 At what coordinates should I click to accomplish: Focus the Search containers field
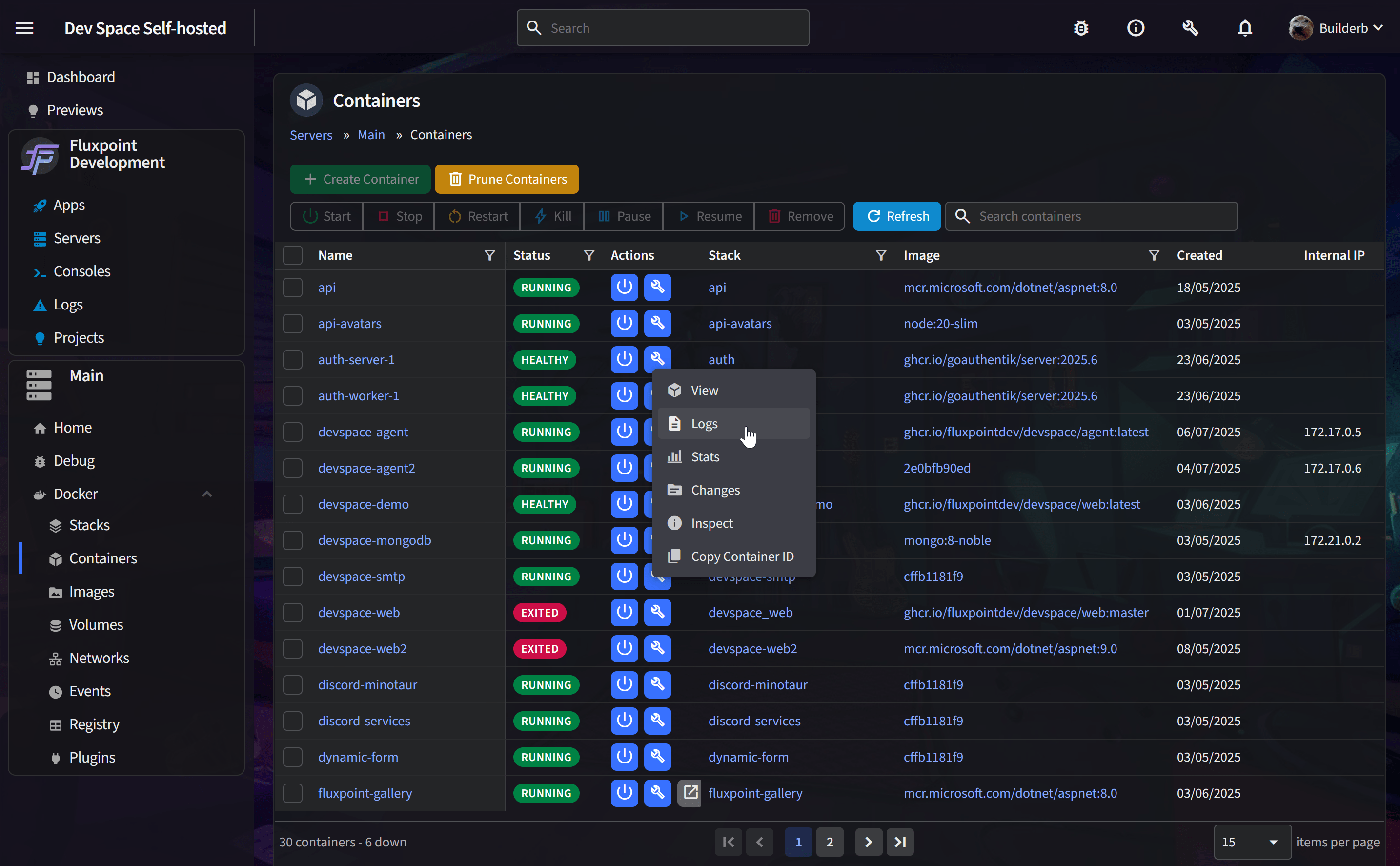[x=1091, y=216]
